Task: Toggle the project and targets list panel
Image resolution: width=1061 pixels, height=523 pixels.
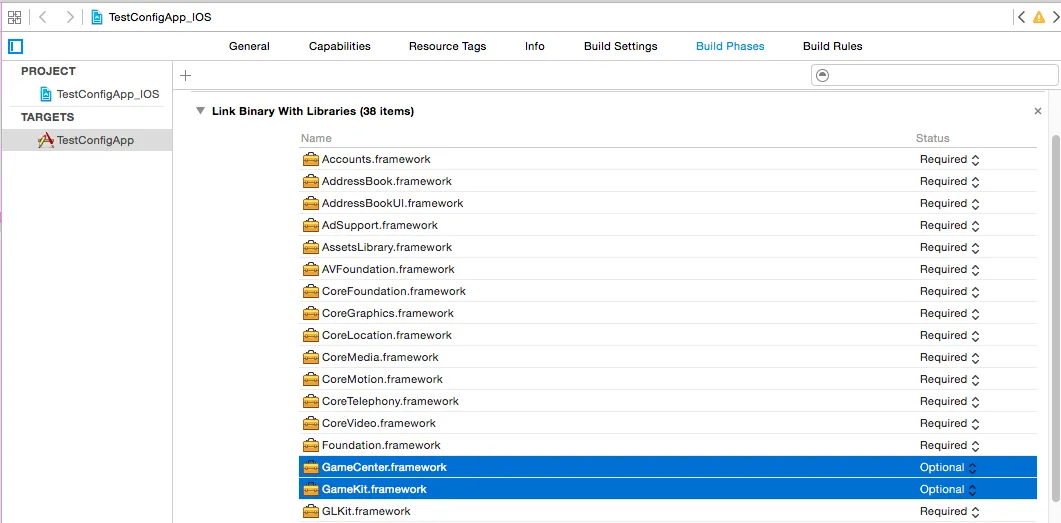Action: [x=16, y=47]
